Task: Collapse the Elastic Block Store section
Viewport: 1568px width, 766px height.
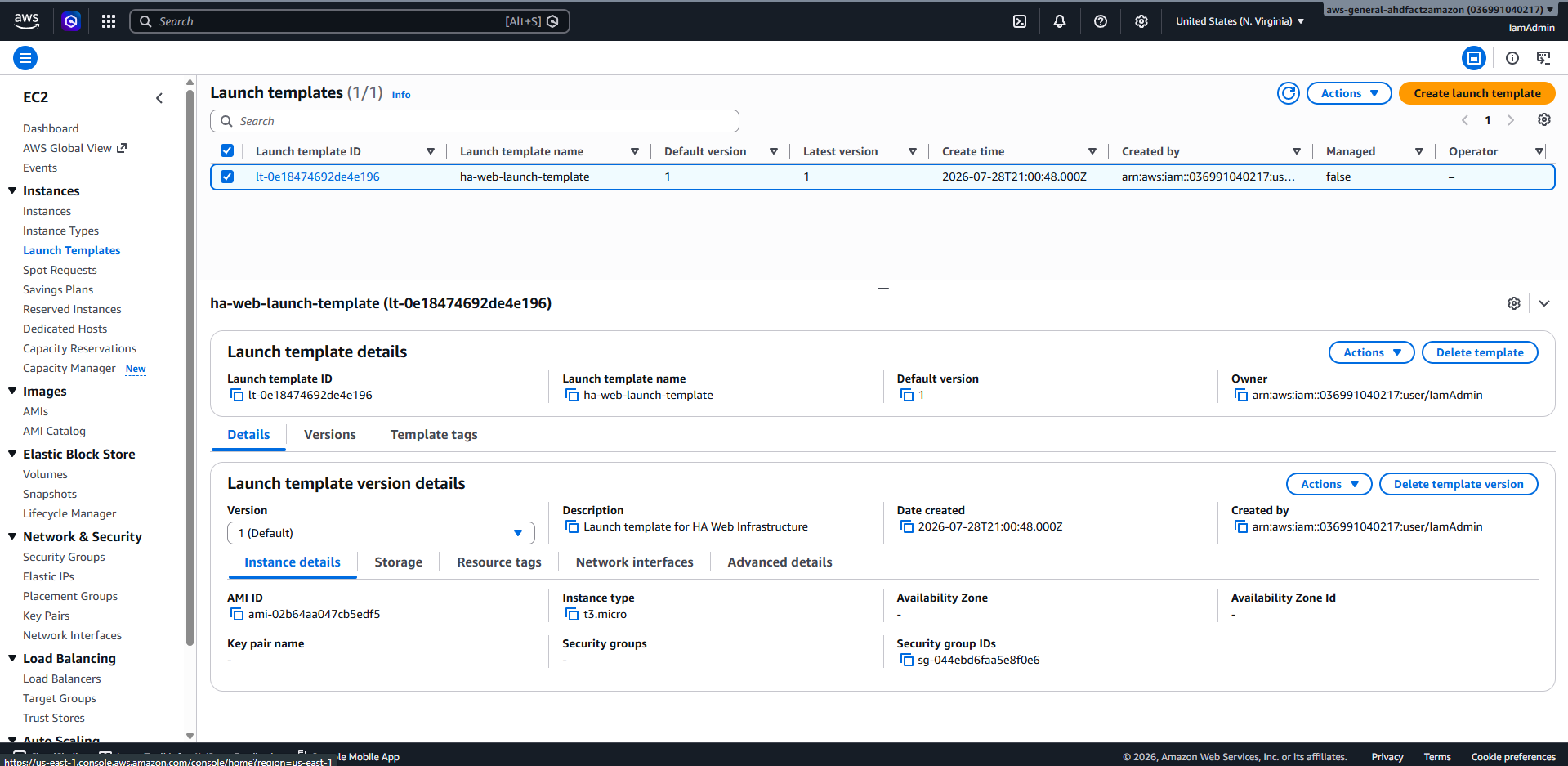Action: (x=12, y=454)
